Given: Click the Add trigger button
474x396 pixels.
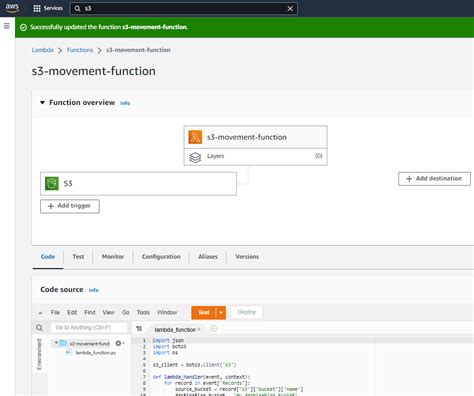Looking at the screenshot, I should 70,206.
